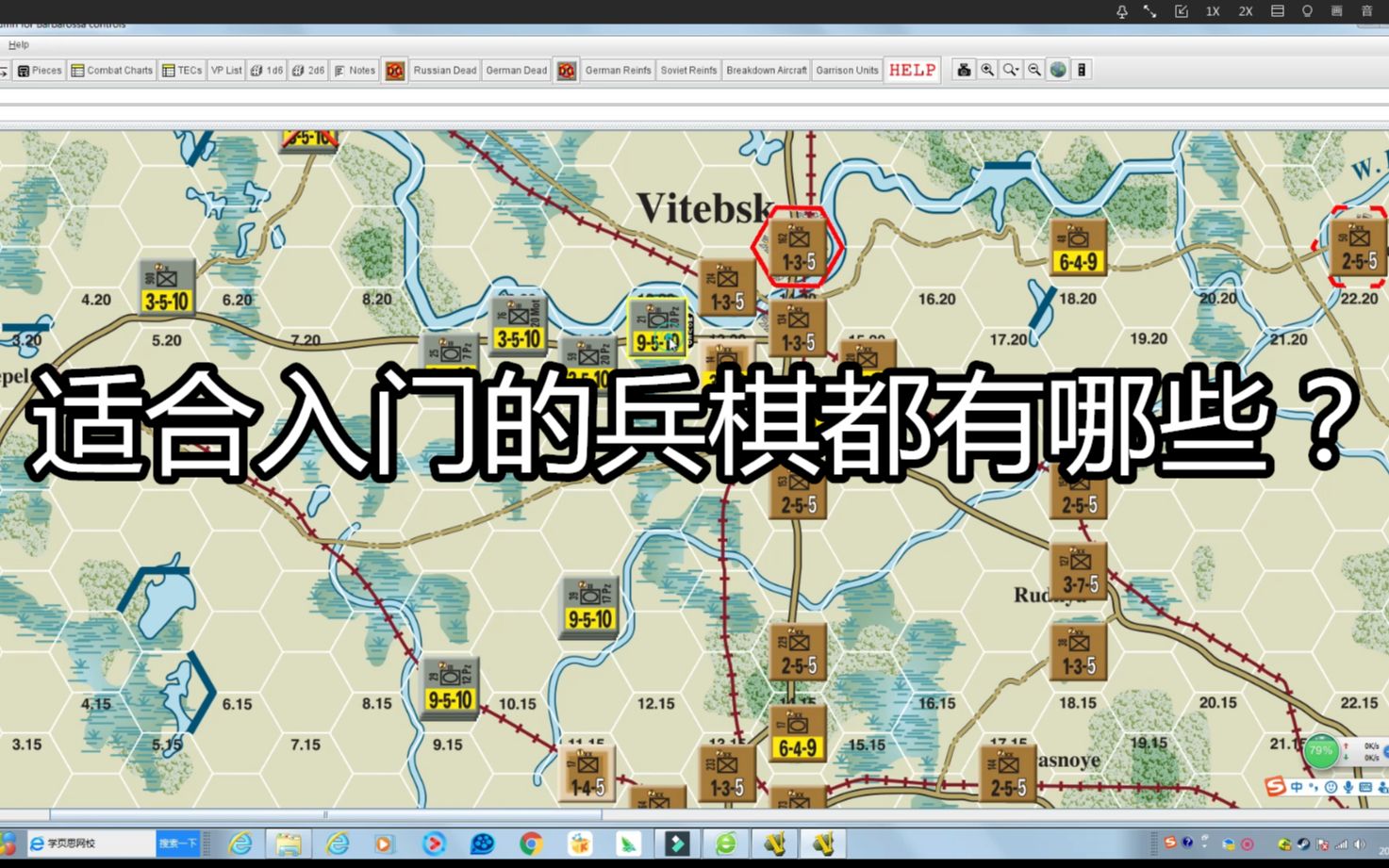The height and width of the screenshot is (868, 1389).
Task: Select the 6-4-9 unit near hex 18.20
Action: point(1078,248)
